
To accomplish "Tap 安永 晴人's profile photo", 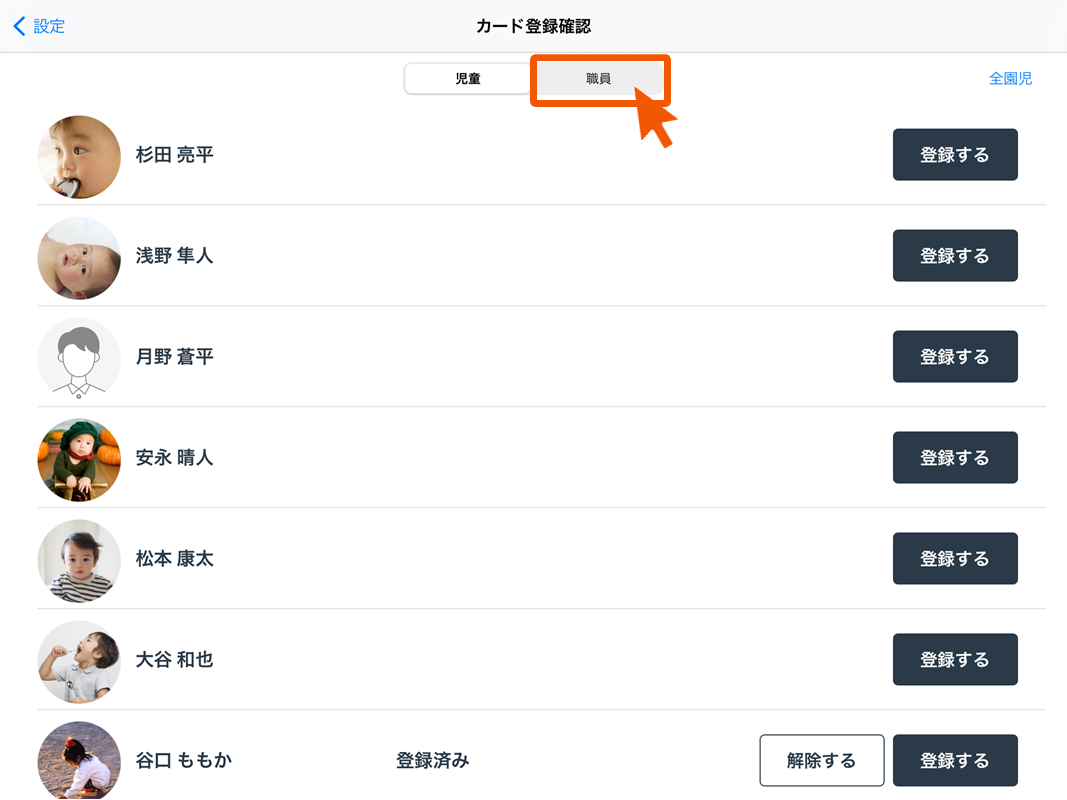I will (79, 459).
